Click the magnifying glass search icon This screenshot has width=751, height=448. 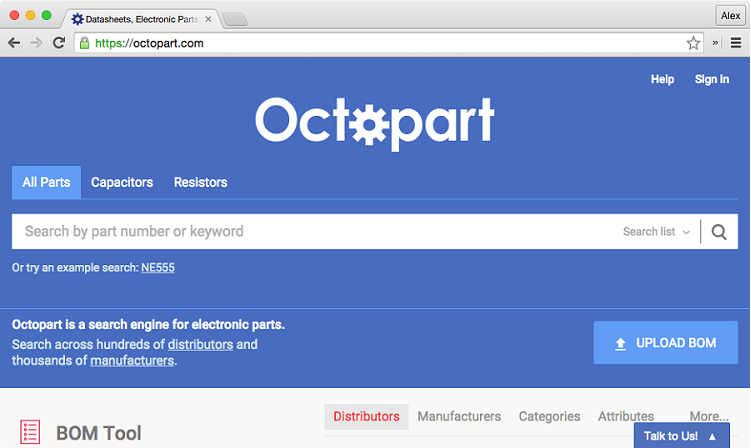[x=719, y=232]
